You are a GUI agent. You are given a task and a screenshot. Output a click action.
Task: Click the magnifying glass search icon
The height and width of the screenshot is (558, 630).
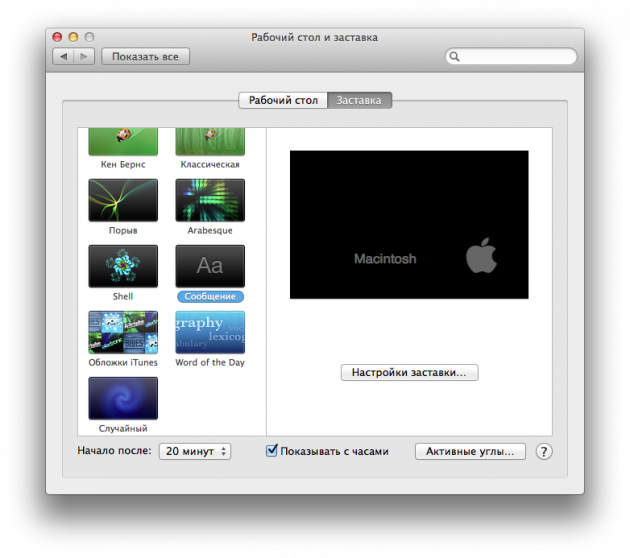[x=454, y=56]
